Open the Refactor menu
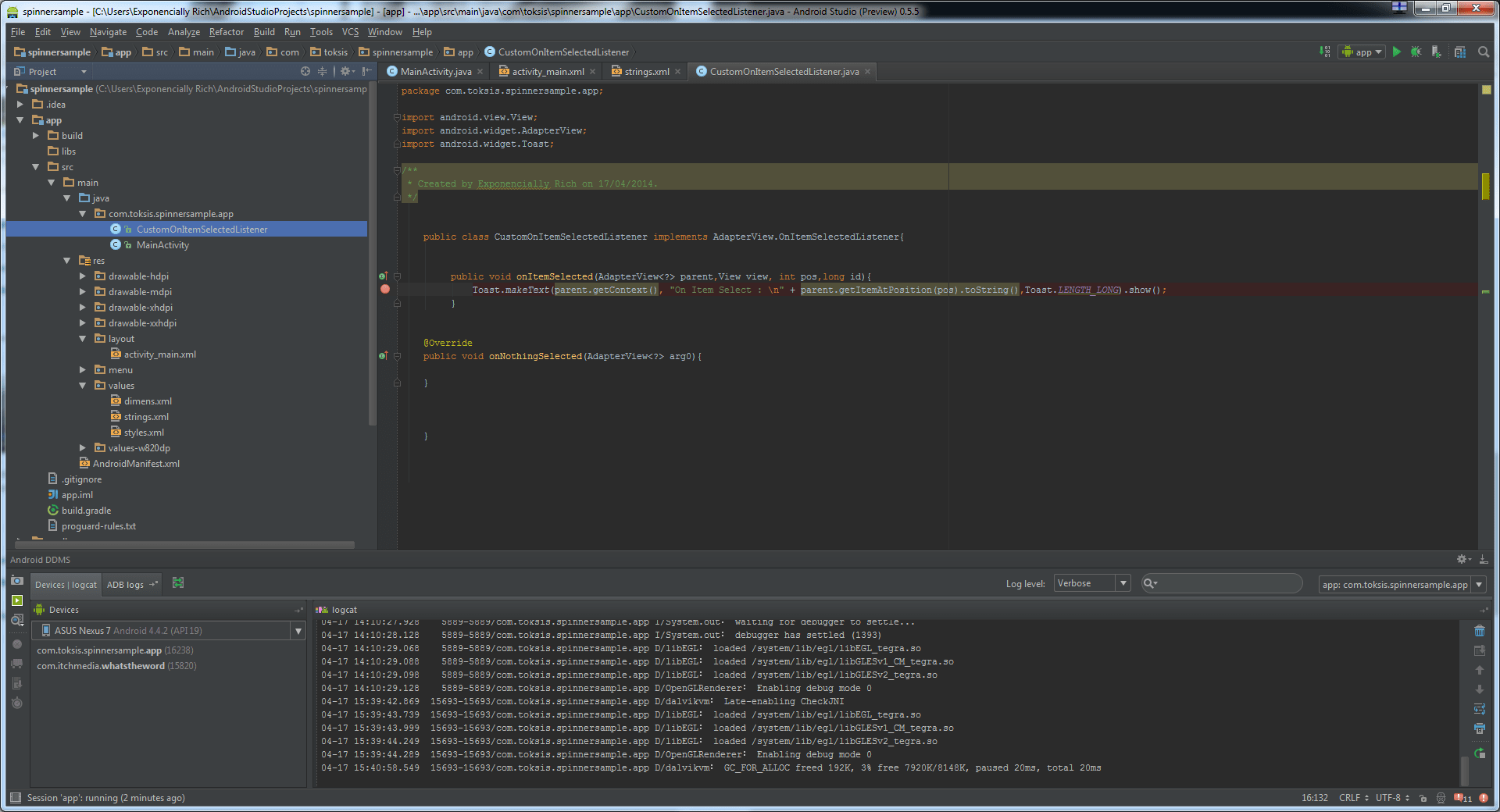 [226, 32]
